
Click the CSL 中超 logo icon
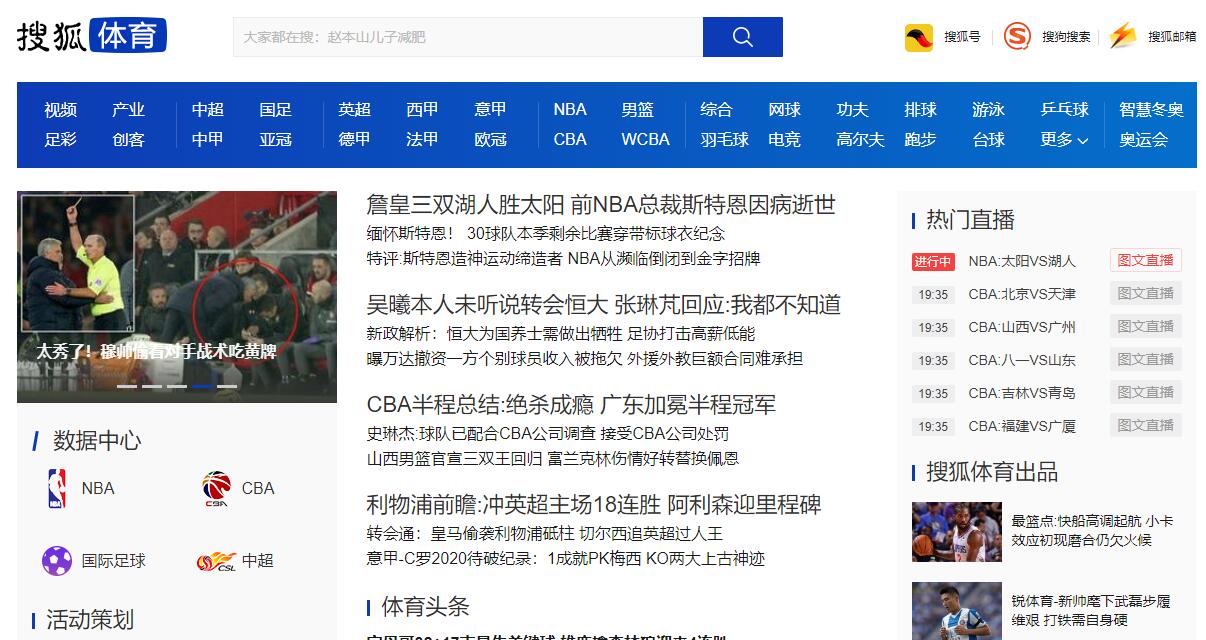[216, 561]
